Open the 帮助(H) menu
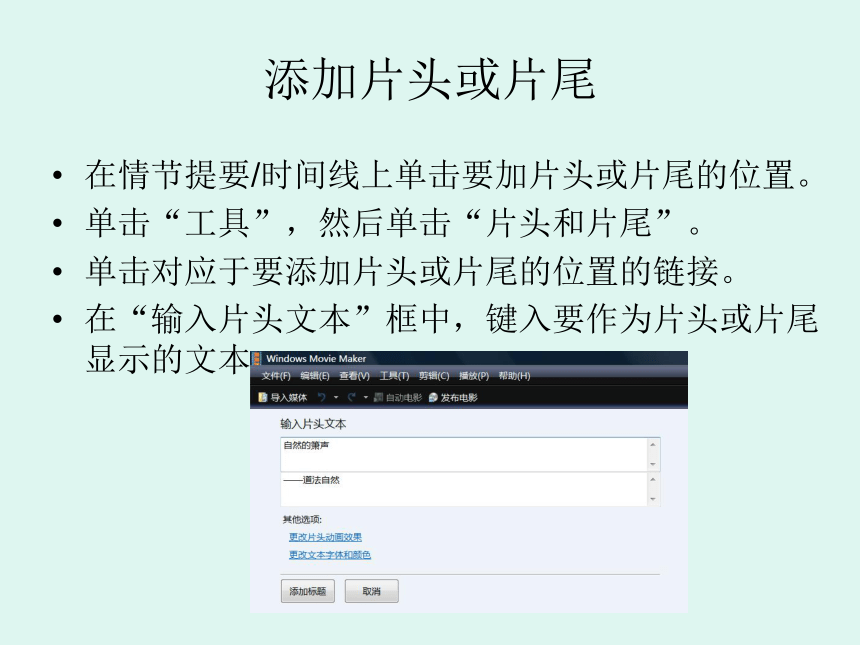The image size is (860, 645). (514, 376)
